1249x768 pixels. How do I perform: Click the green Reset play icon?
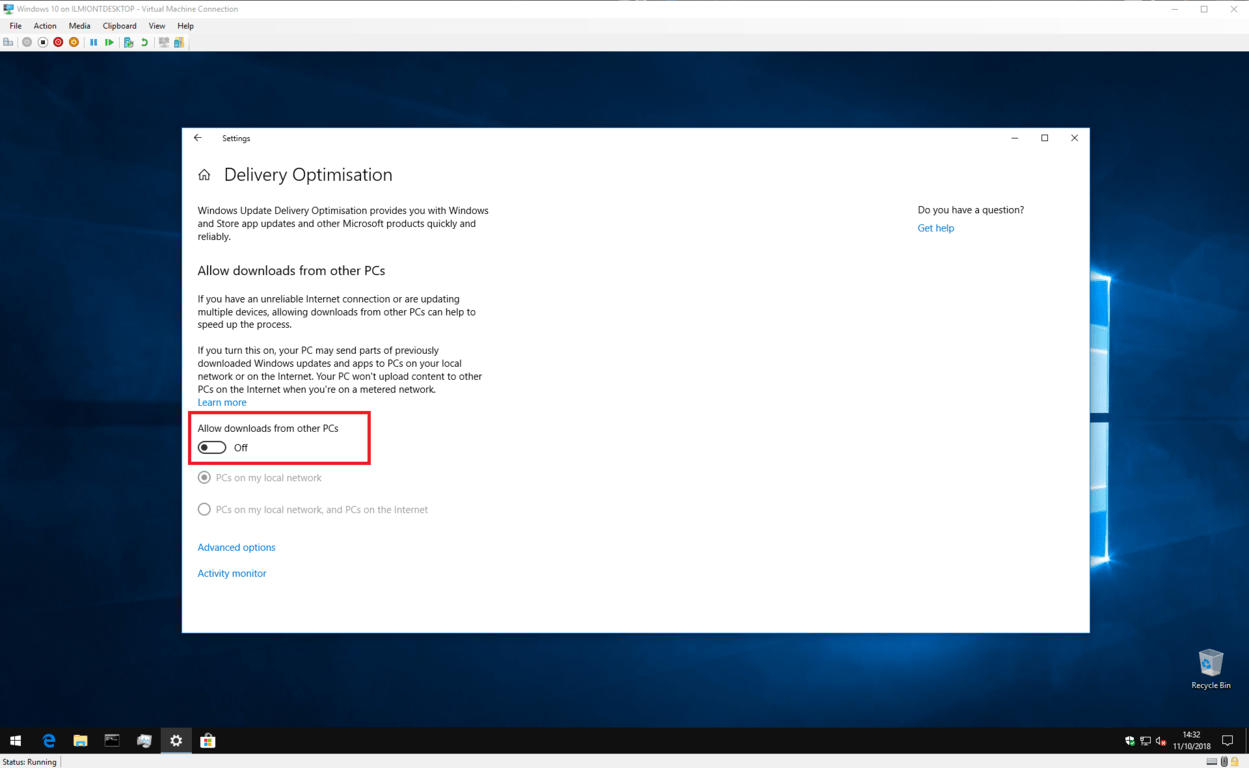coord(109,42)
